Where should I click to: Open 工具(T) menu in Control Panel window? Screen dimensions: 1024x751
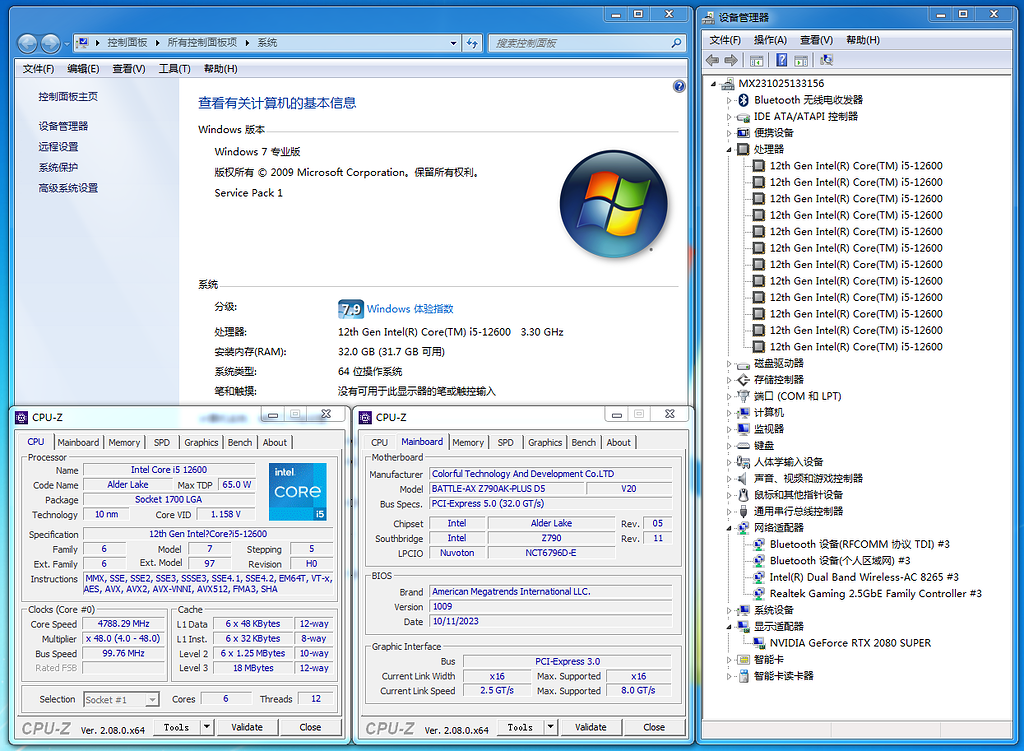pos(174,69)
